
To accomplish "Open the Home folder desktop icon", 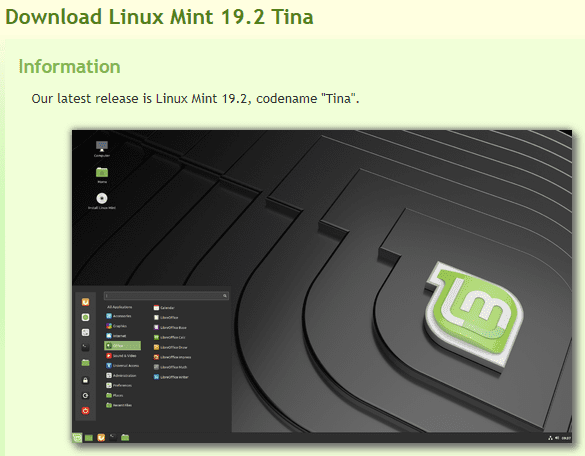I will [x=102, y=175].
